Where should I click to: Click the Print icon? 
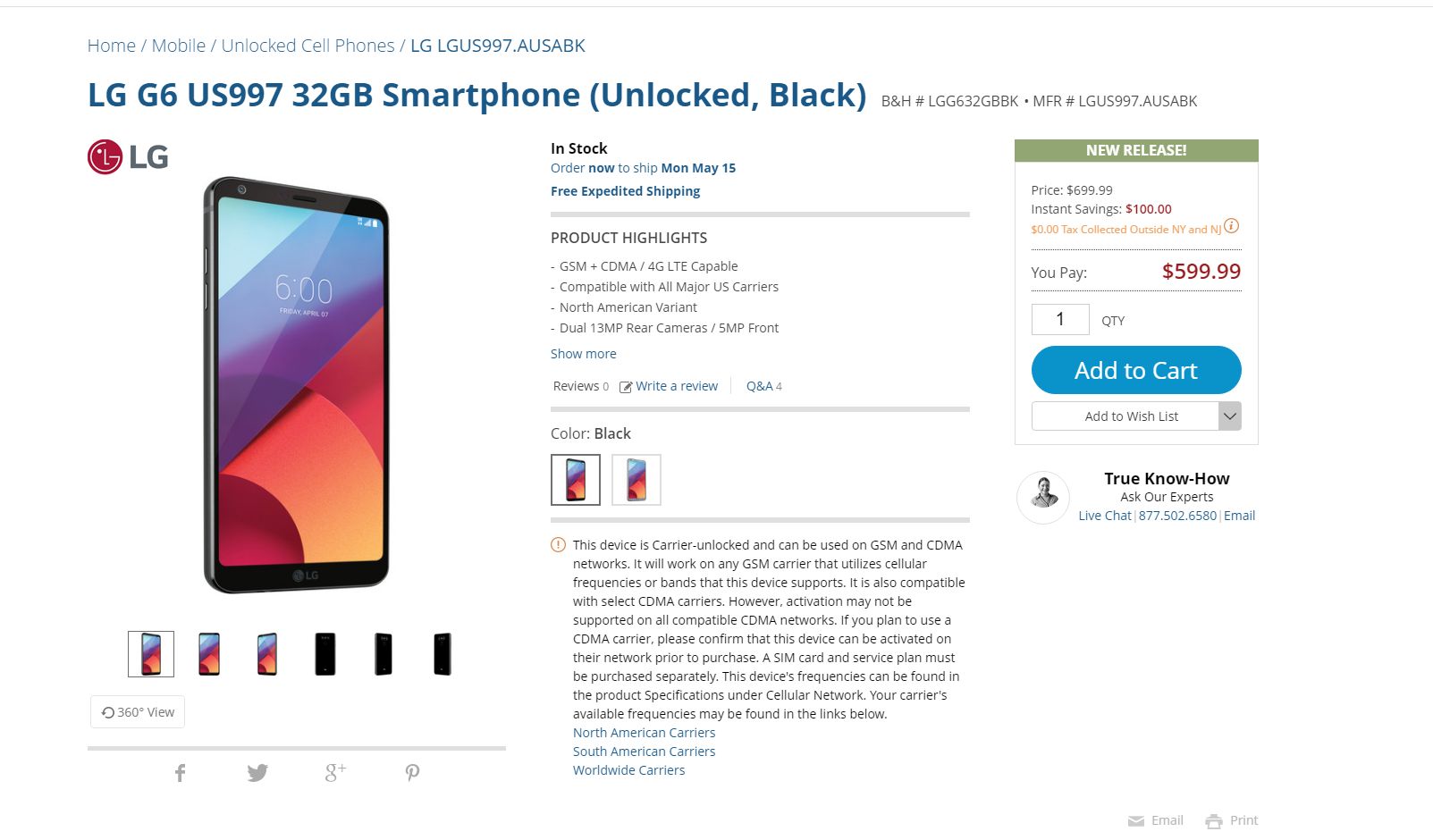[x=1213, y=821]
